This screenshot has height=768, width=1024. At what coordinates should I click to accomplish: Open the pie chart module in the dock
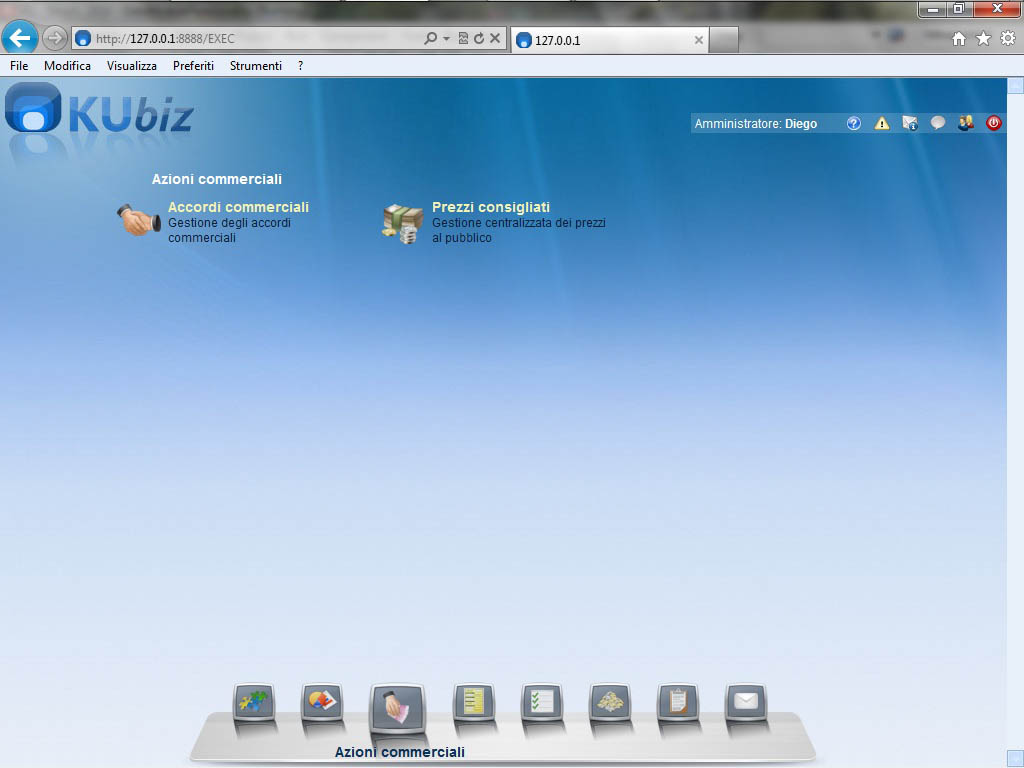point(322,703)
